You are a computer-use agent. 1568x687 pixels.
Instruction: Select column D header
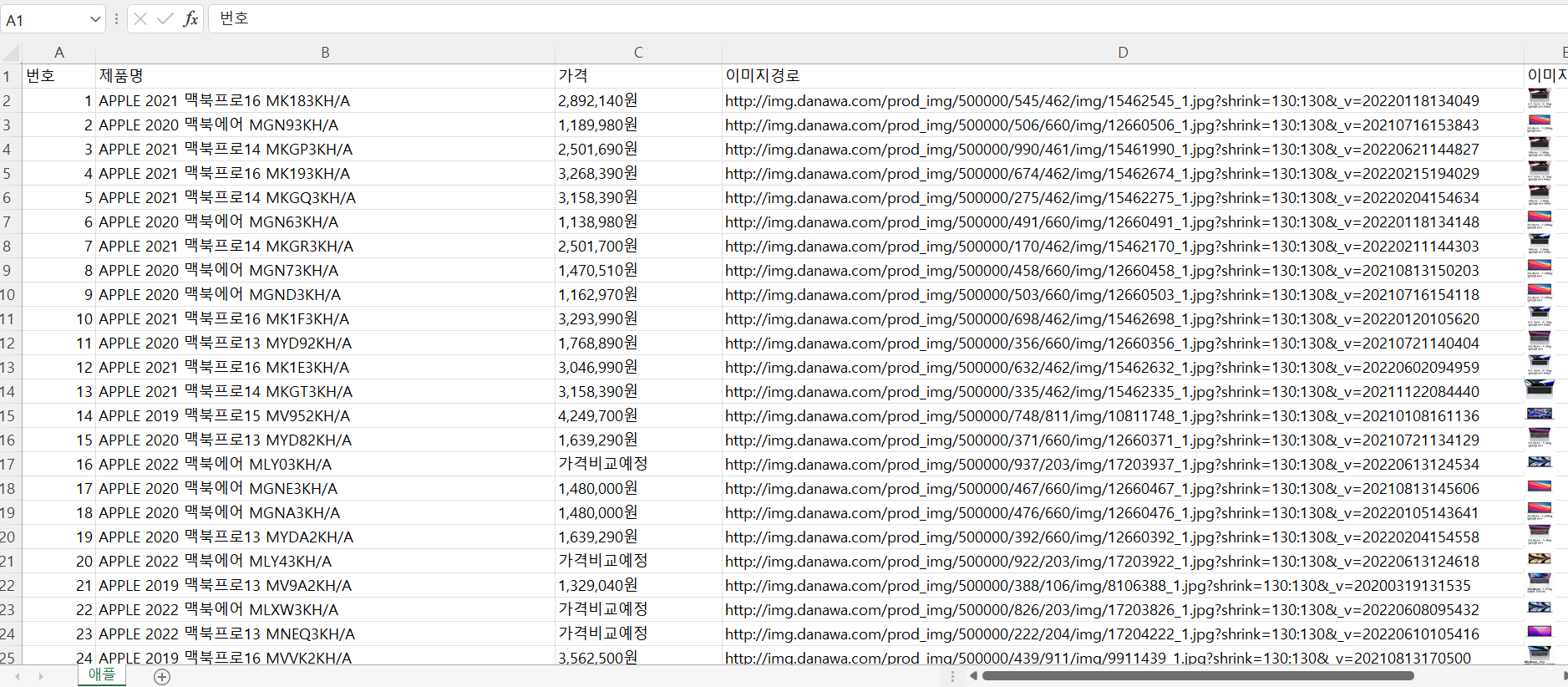click(1123, 53)
